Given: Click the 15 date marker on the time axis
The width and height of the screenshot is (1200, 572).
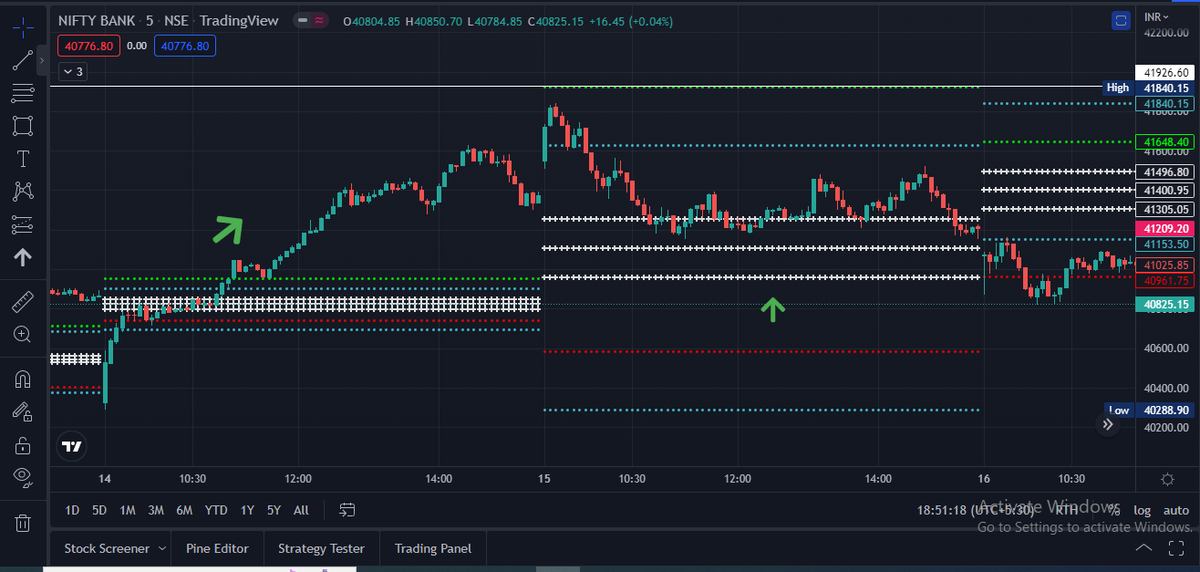Looking at the screenshot, I should click(544, 479).
